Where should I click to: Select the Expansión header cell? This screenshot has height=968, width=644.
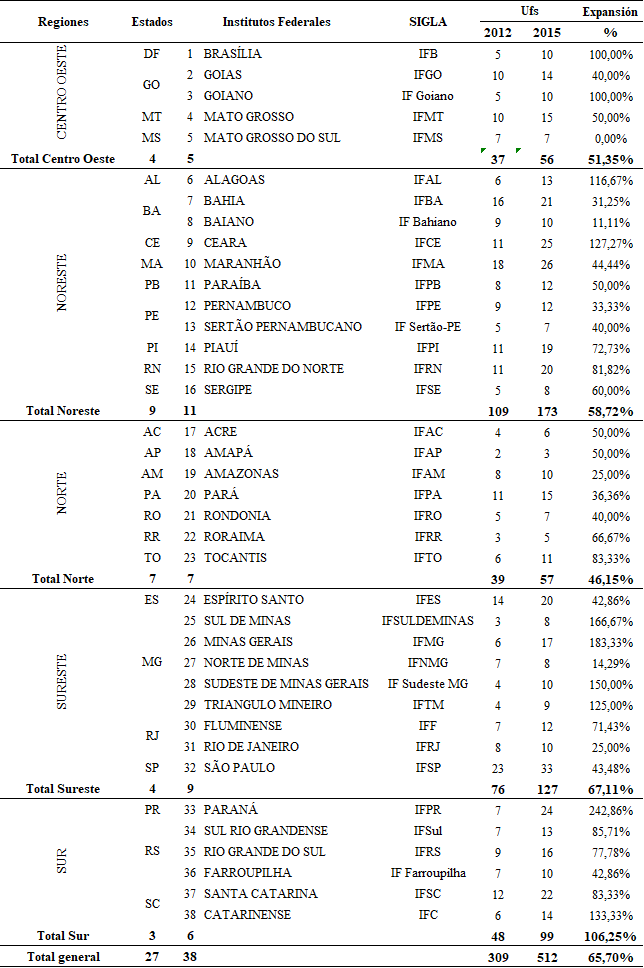pyautogui.click(x=610, y=12)
